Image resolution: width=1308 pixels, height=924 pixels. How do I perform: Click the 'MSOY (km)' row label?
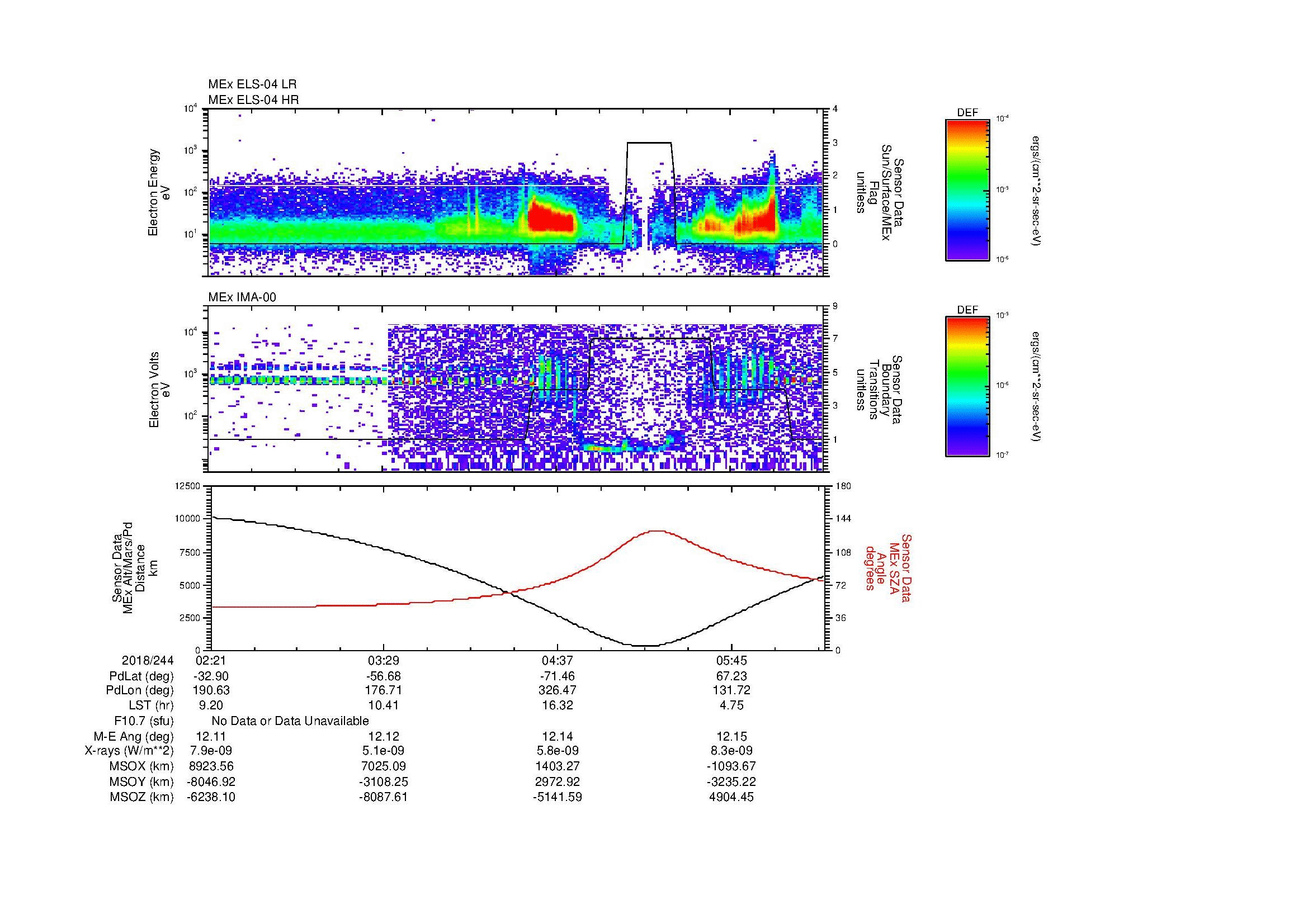pyautogui.click(x=141, y=781)
